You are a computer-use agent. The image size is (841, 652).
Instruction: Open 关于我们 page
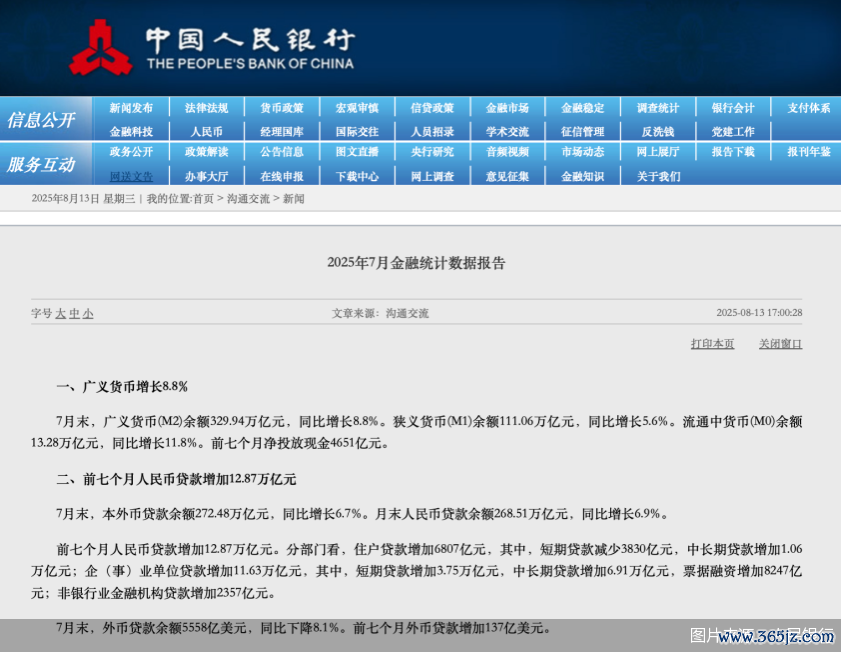(x=658, y=176)
